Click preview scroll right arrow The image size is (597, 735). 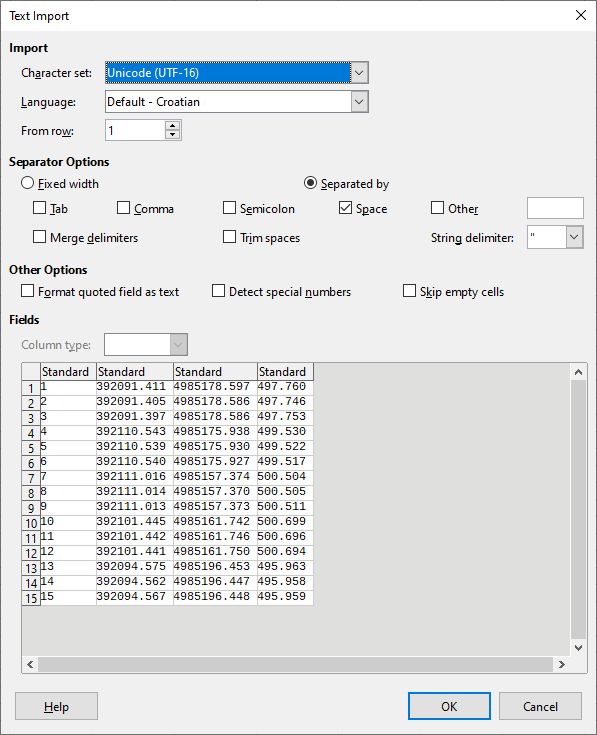coord(561,664)
